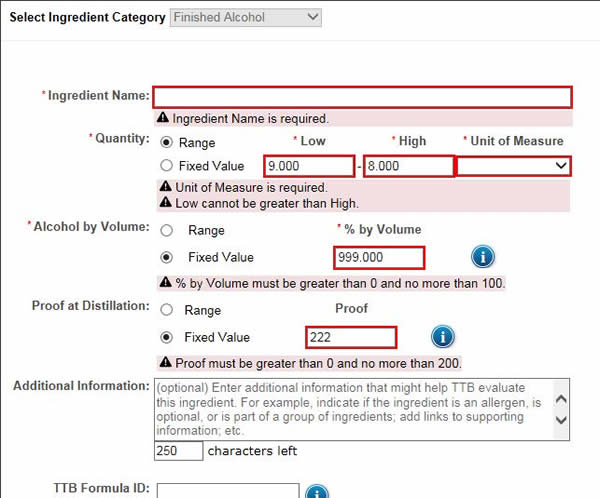Screen dimensions: 600x498
Task: Click the Low quantity field showing 9.000
Action: pos(309,166)
